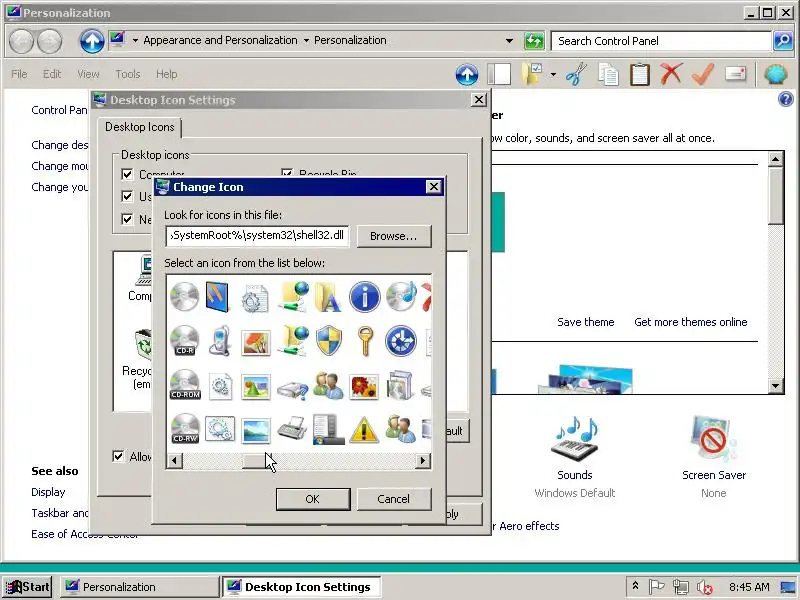Choose the yellow warning triangle icon
Viewport: 800px width, 600px height.
364,430
